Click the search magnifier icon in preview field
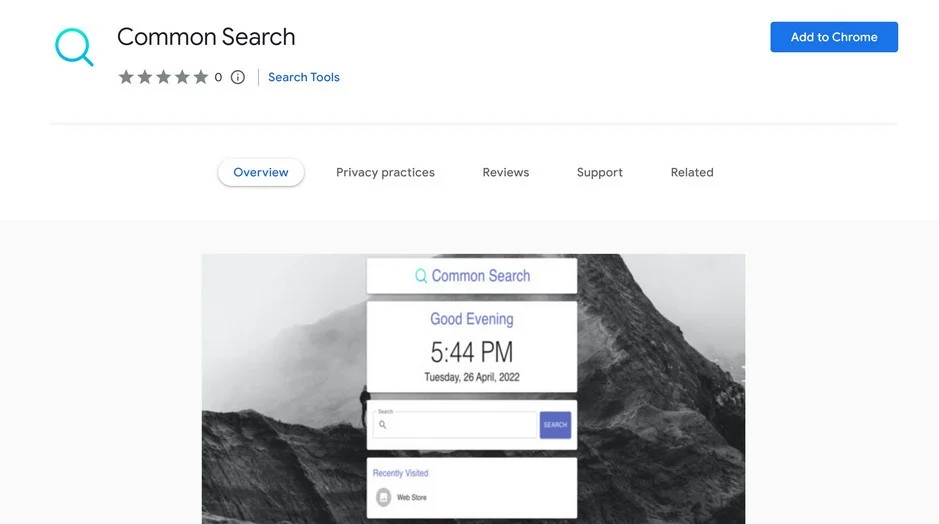This screenshot has height=524, width=939. click(x=383, y=425)
